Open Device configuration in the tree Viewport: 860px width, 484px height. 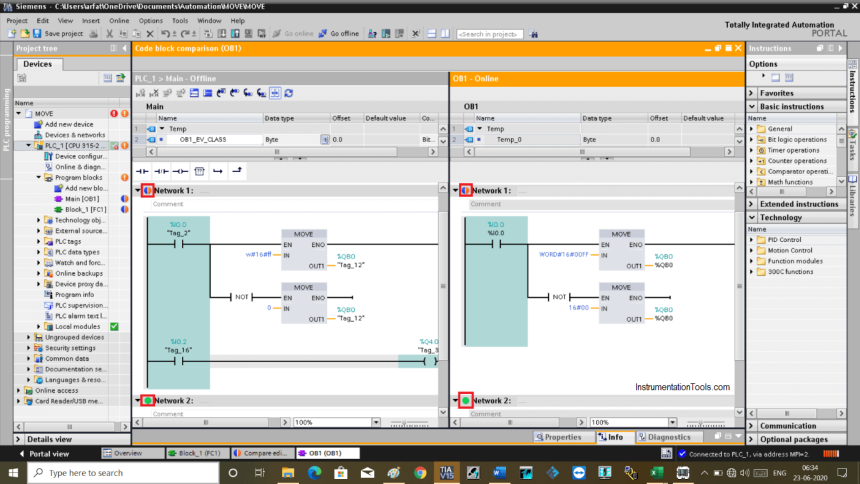[81, 156]
